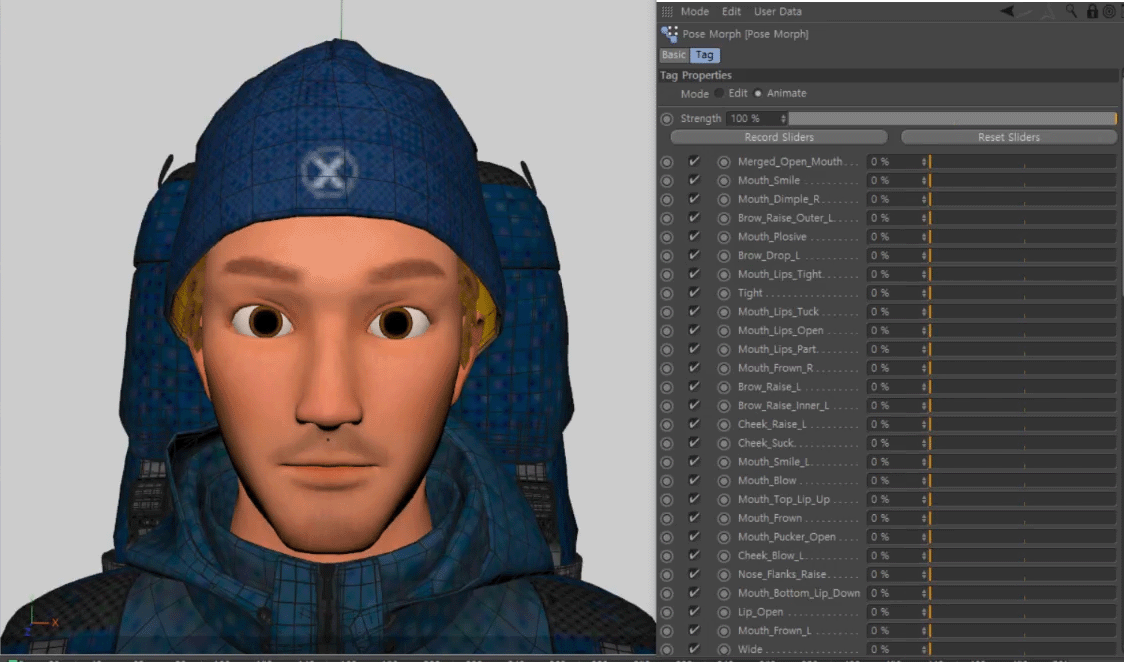Select the Animate mode radio button
1124x662 pixels.
pyautogui.click(x=758, y=93)
